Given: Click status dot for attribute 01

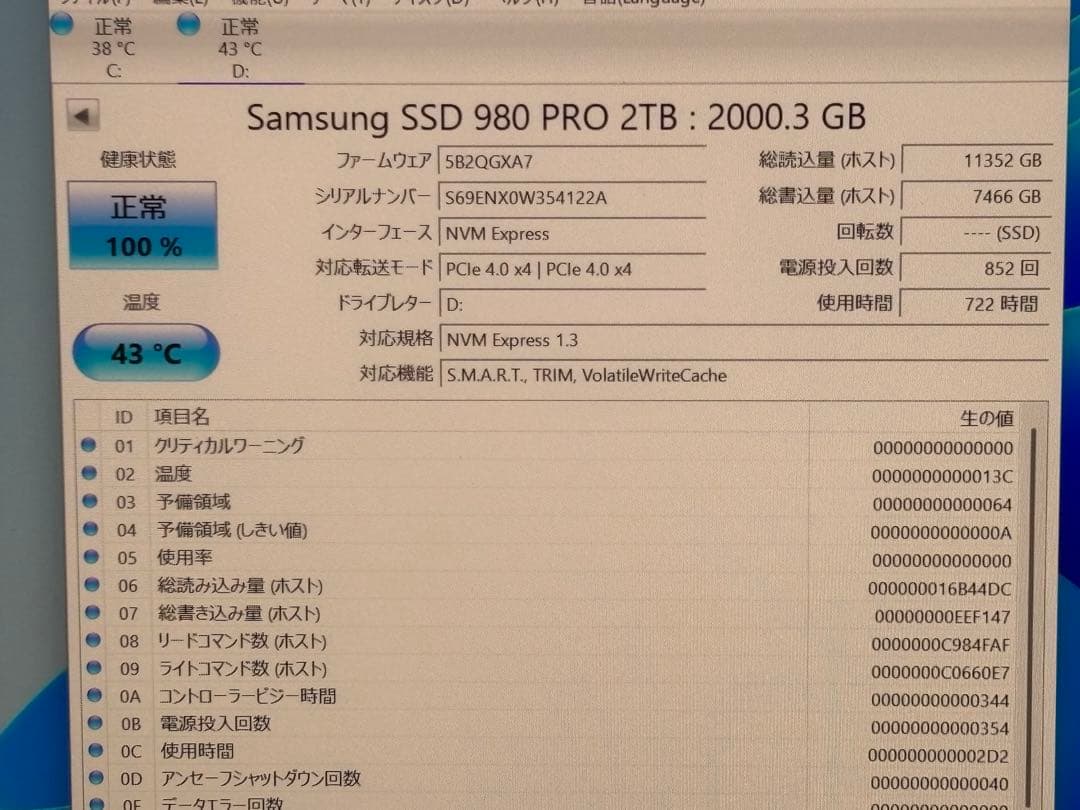Looking at the screenshot, I should [88, 445].
